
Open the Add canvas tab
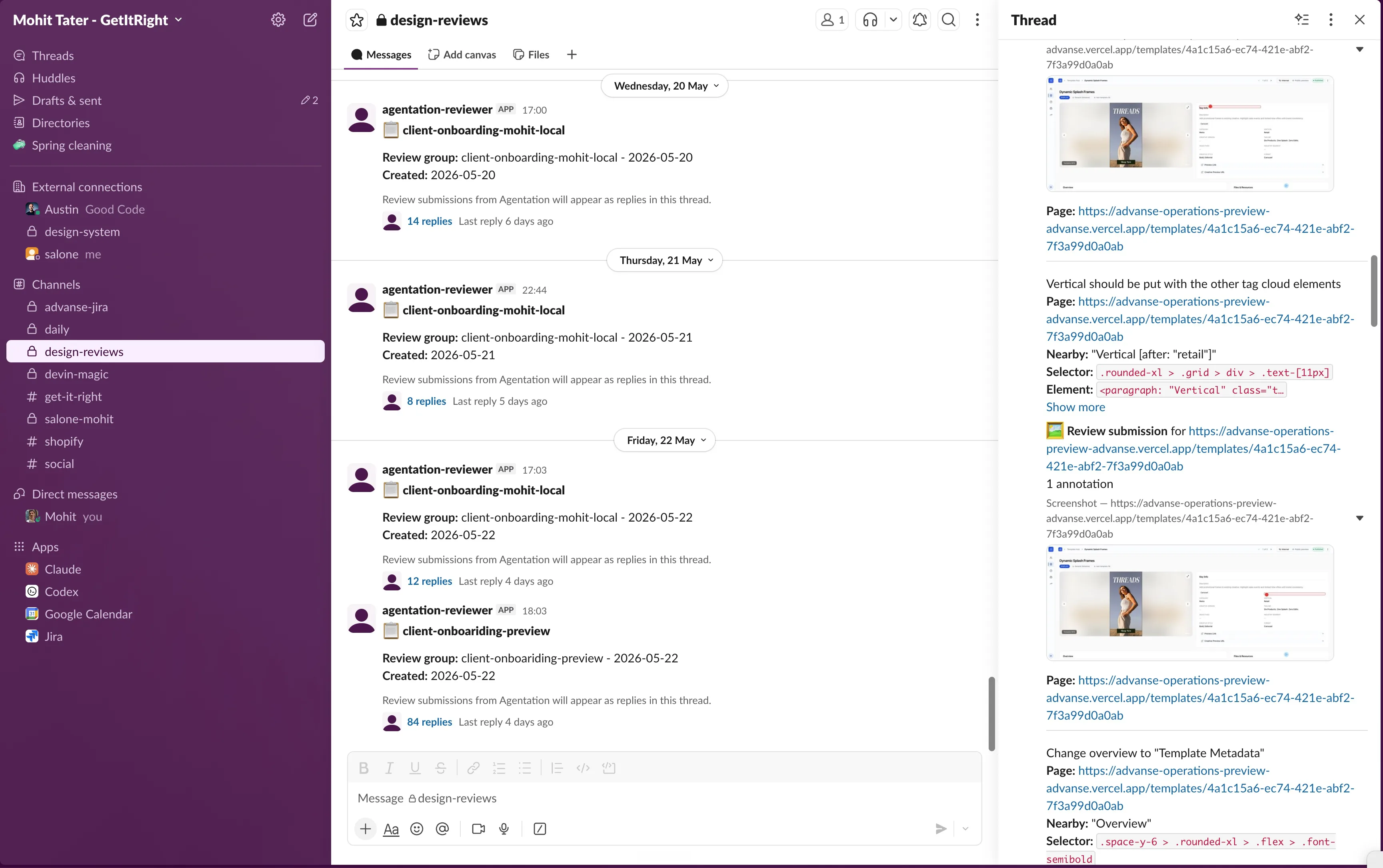coord(462,54)
